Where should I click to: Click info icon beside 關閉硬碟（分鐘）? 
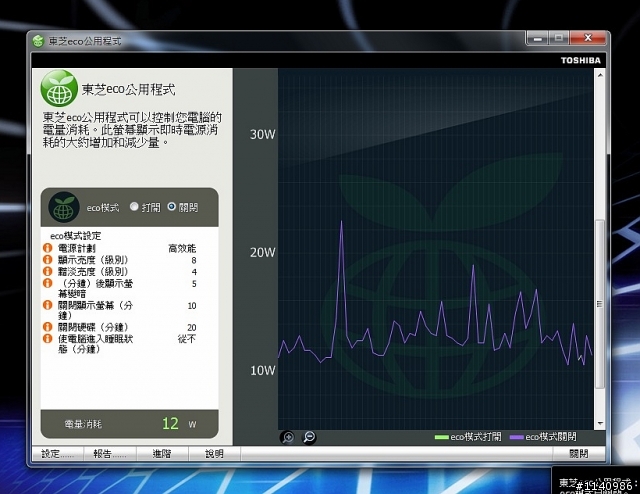(48, 327)
